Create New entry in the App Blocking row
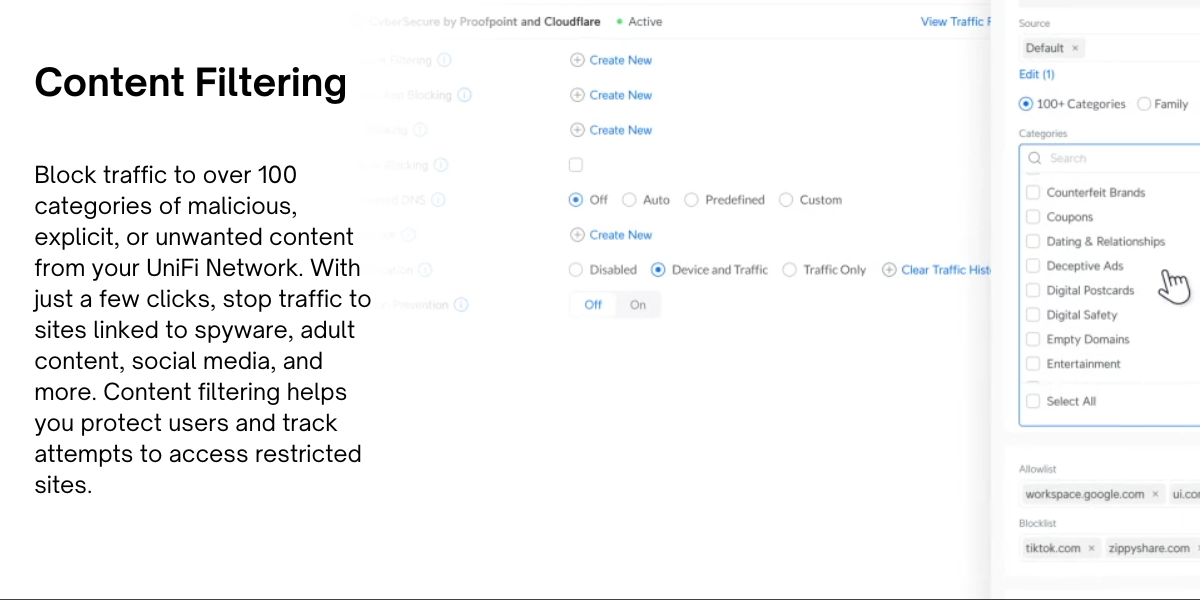 pyautogui.click(x=611, y=95)
